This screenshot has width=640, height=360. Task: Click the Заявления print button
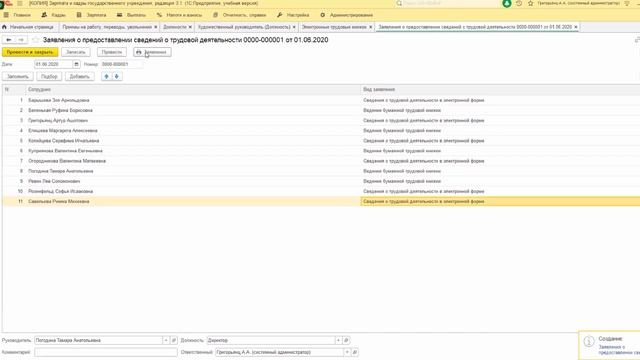click(x=152, y=52)
